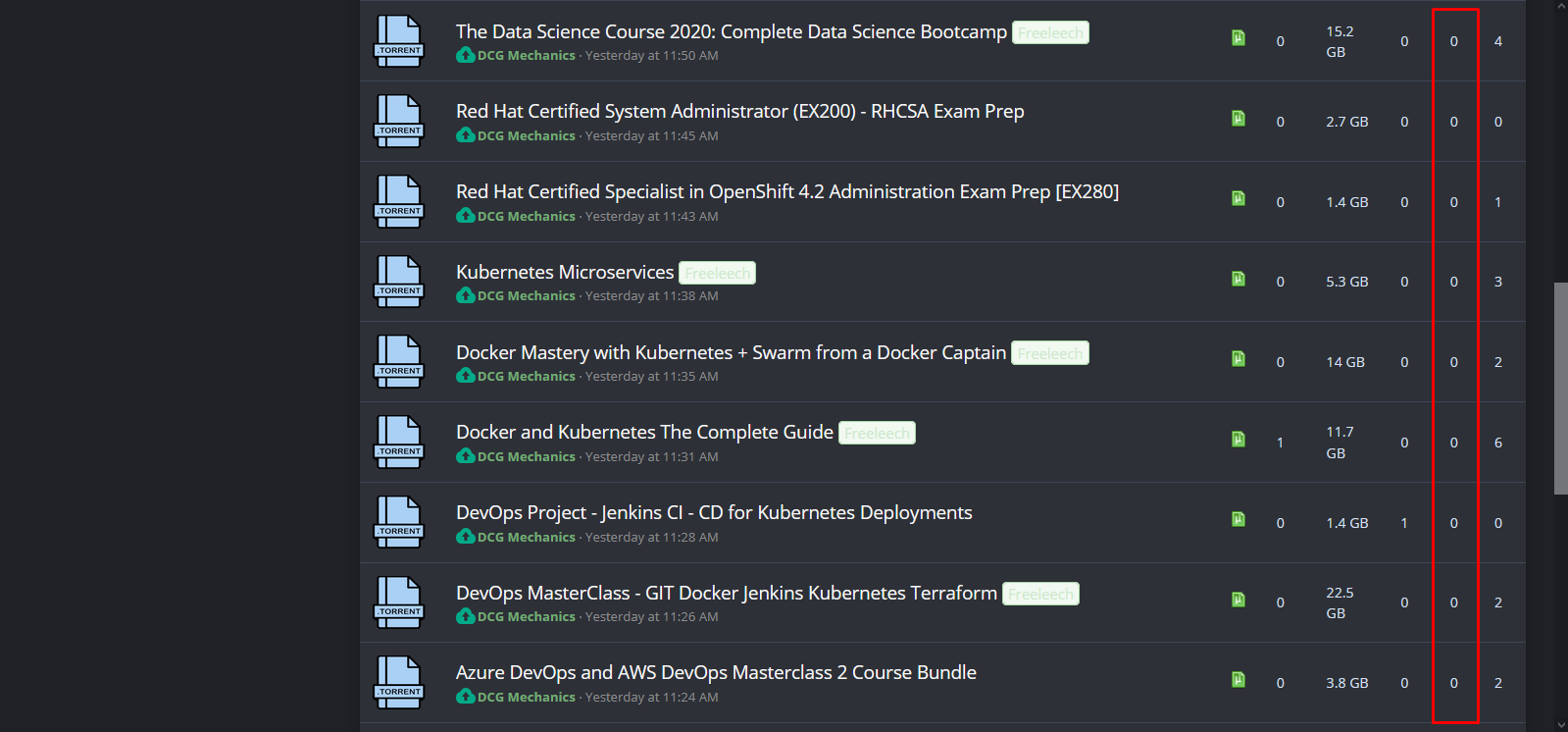Click the 11.7 GB size cell
1568x732 pixels.
[x=1340, y=443]
